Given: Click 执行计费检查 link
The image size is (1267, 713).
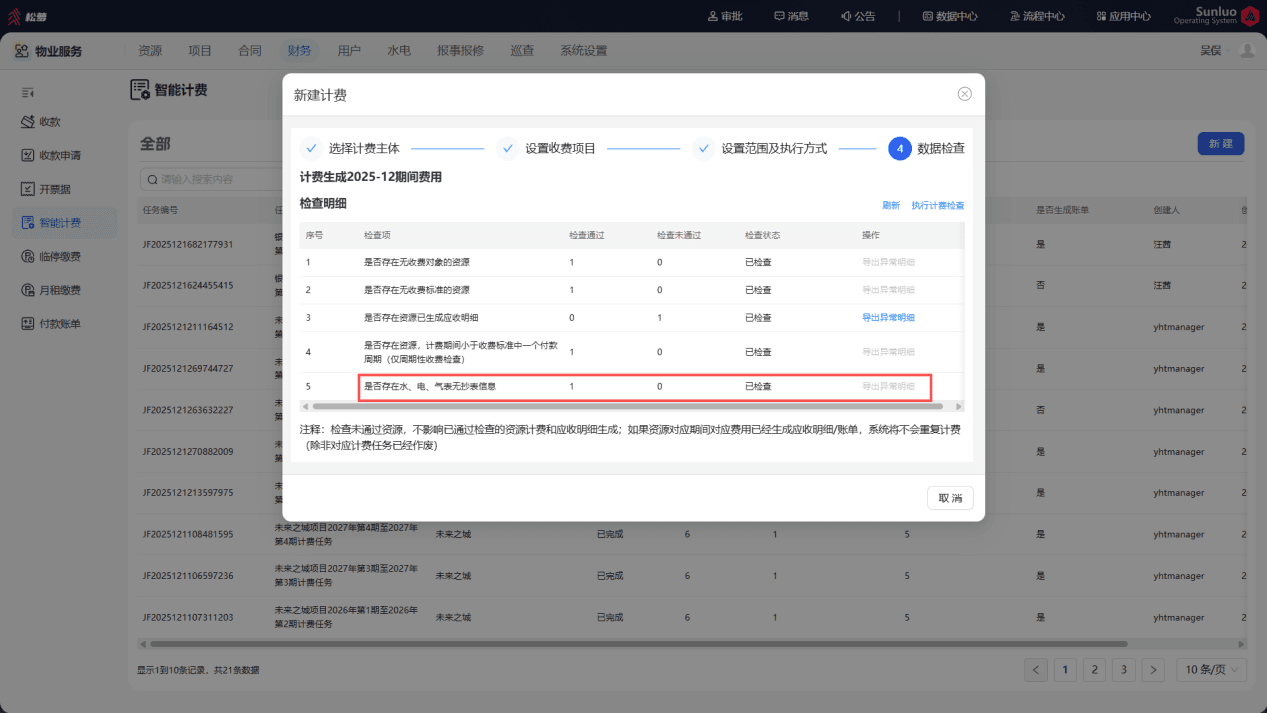Looking at the screenshot, I should (938, 206).
